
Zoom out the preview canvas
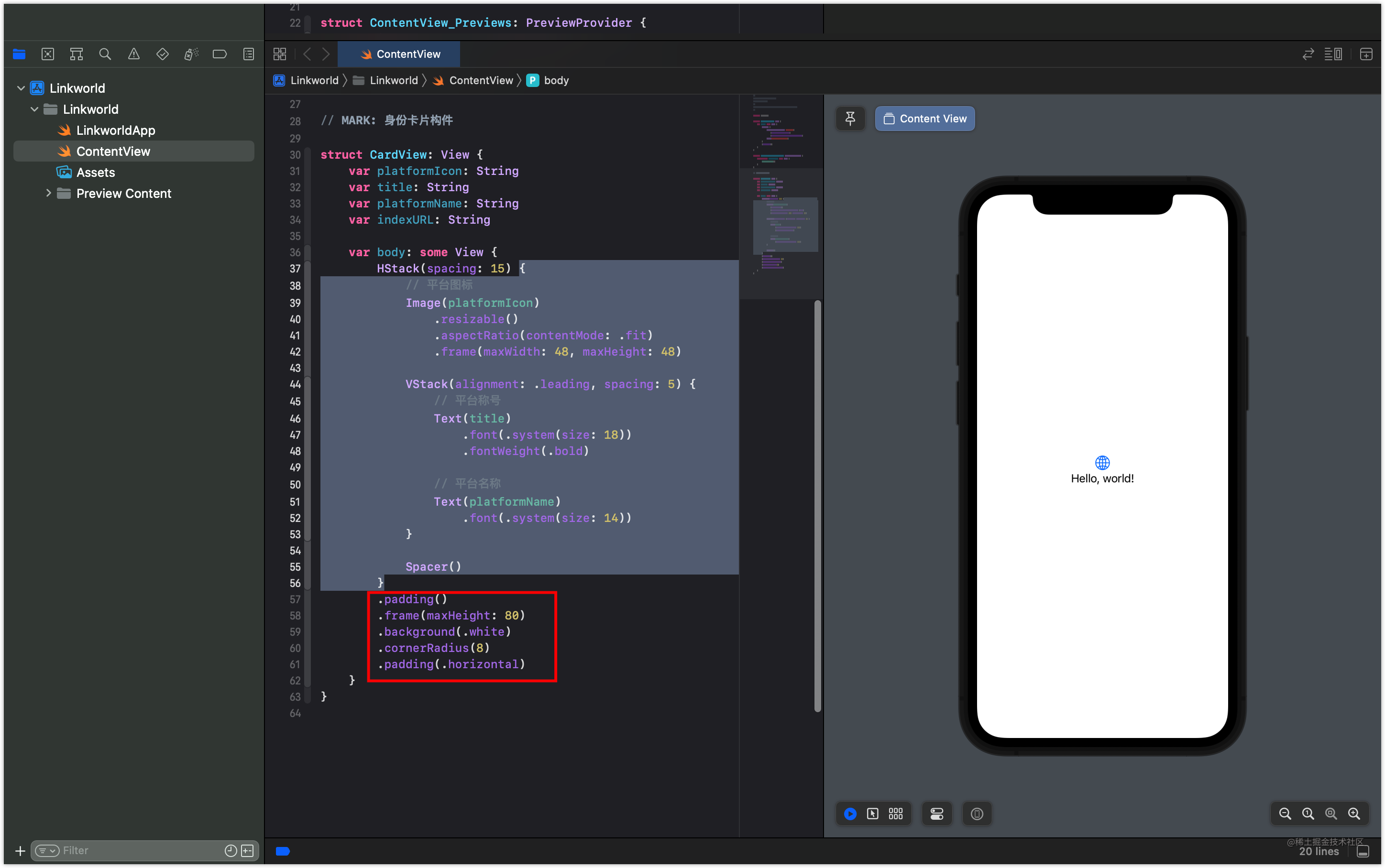click(x=1285, y=814)
